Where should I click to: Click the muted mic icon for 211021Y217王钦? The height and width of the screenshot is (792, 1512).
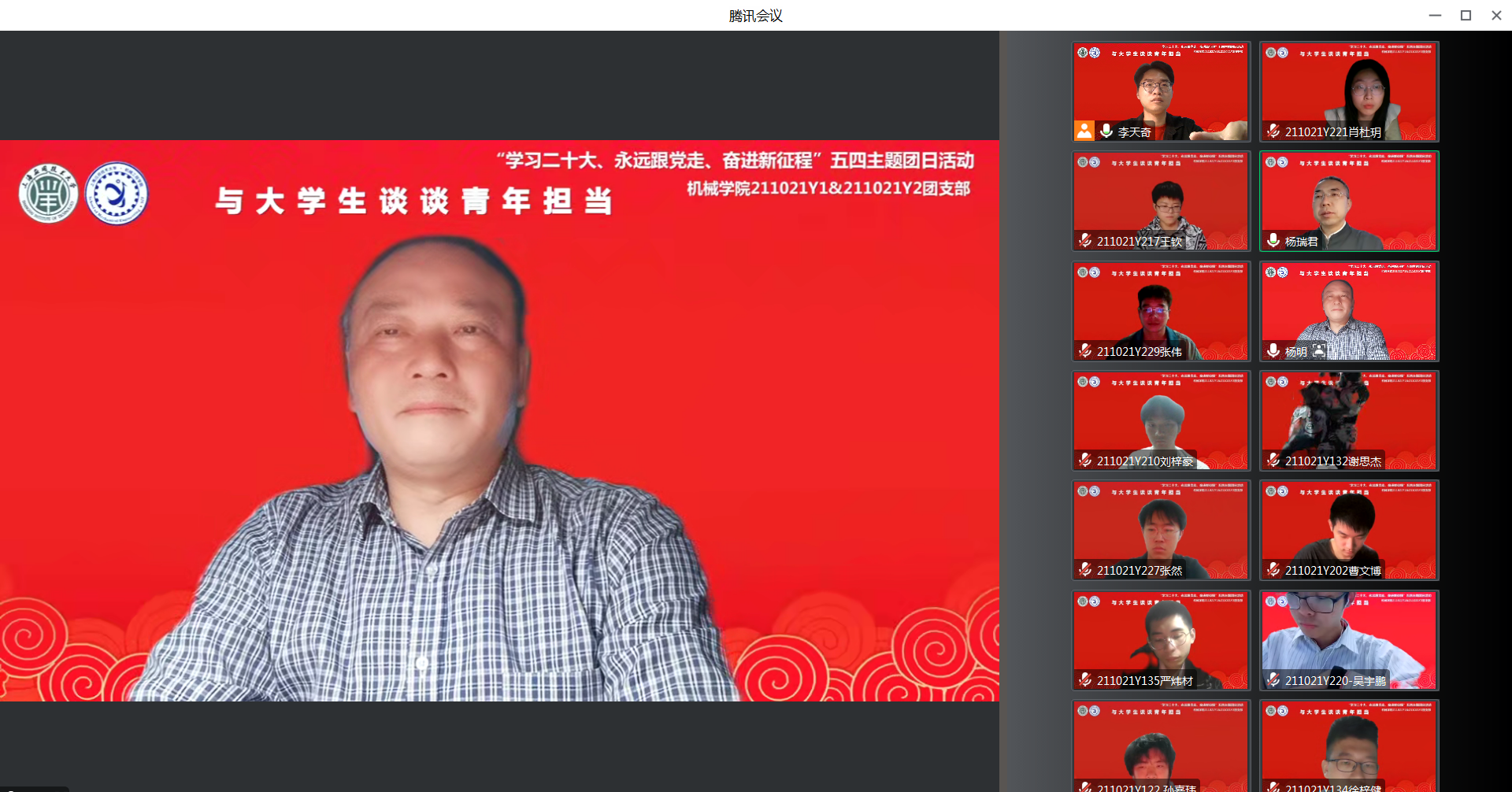coord(1085,241)
